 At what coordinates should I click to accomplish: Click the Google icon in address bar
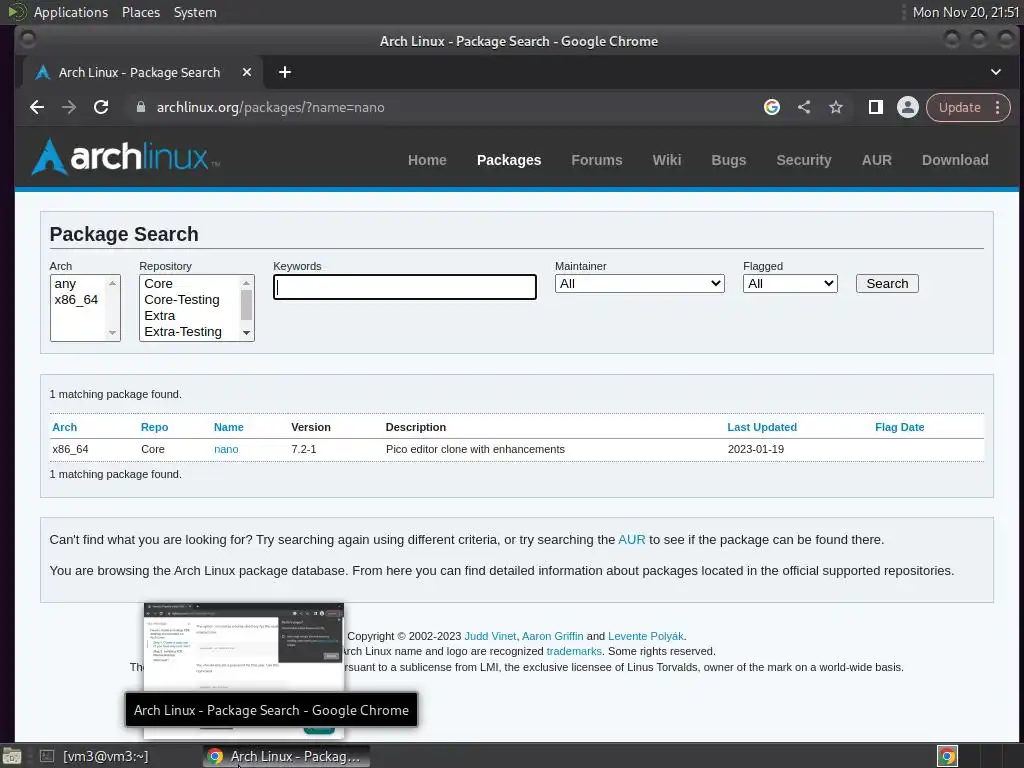click(x=772, y=107)
